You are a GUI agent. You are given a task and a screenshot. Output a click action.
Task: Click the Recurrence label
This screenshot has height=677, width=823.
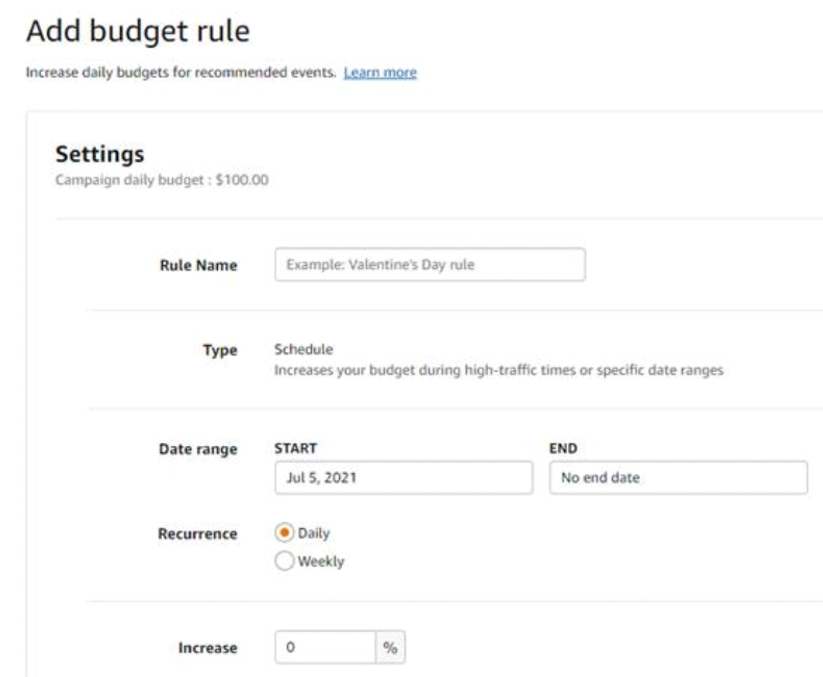coord(200,534)
